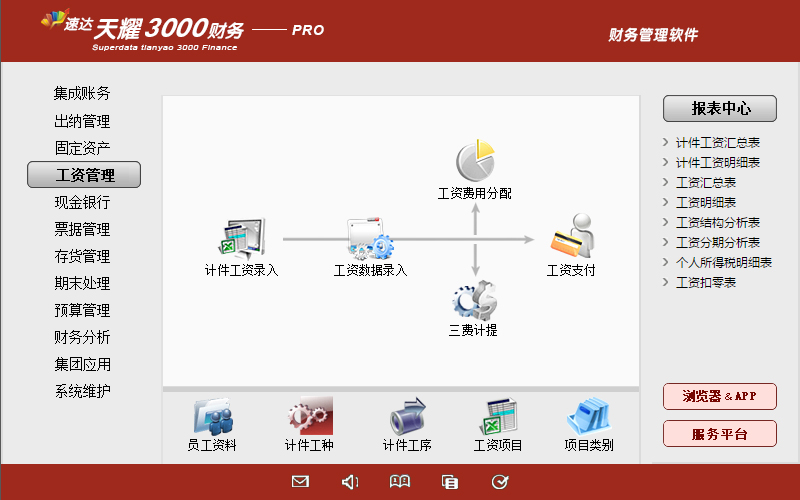The image size is (800, 500).
Task: Open the 工资汇总表 report link
Action: [706, 183]
